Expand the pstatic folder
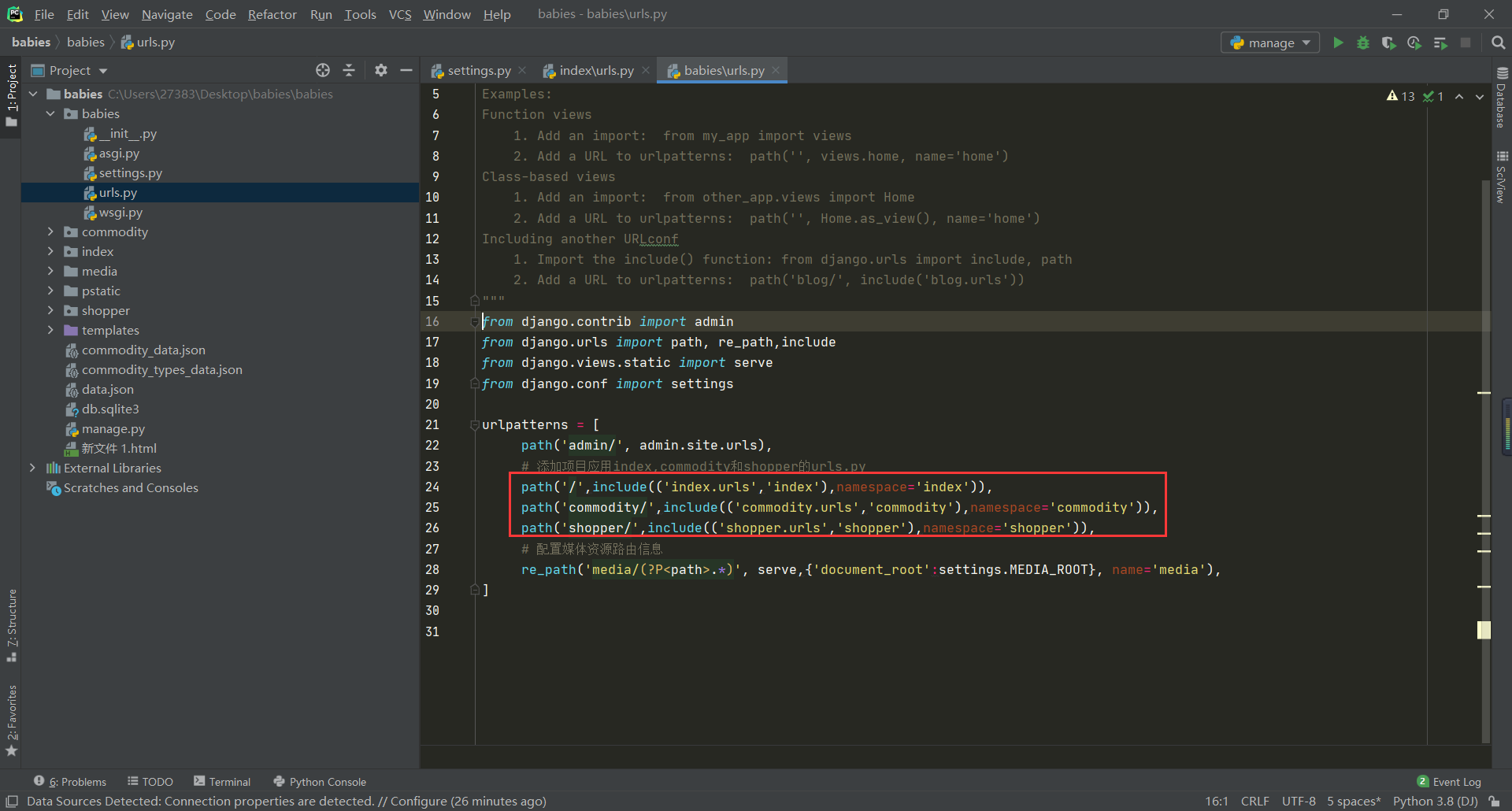This screenshot has width=1512, height=811. (x=50, y=291)
